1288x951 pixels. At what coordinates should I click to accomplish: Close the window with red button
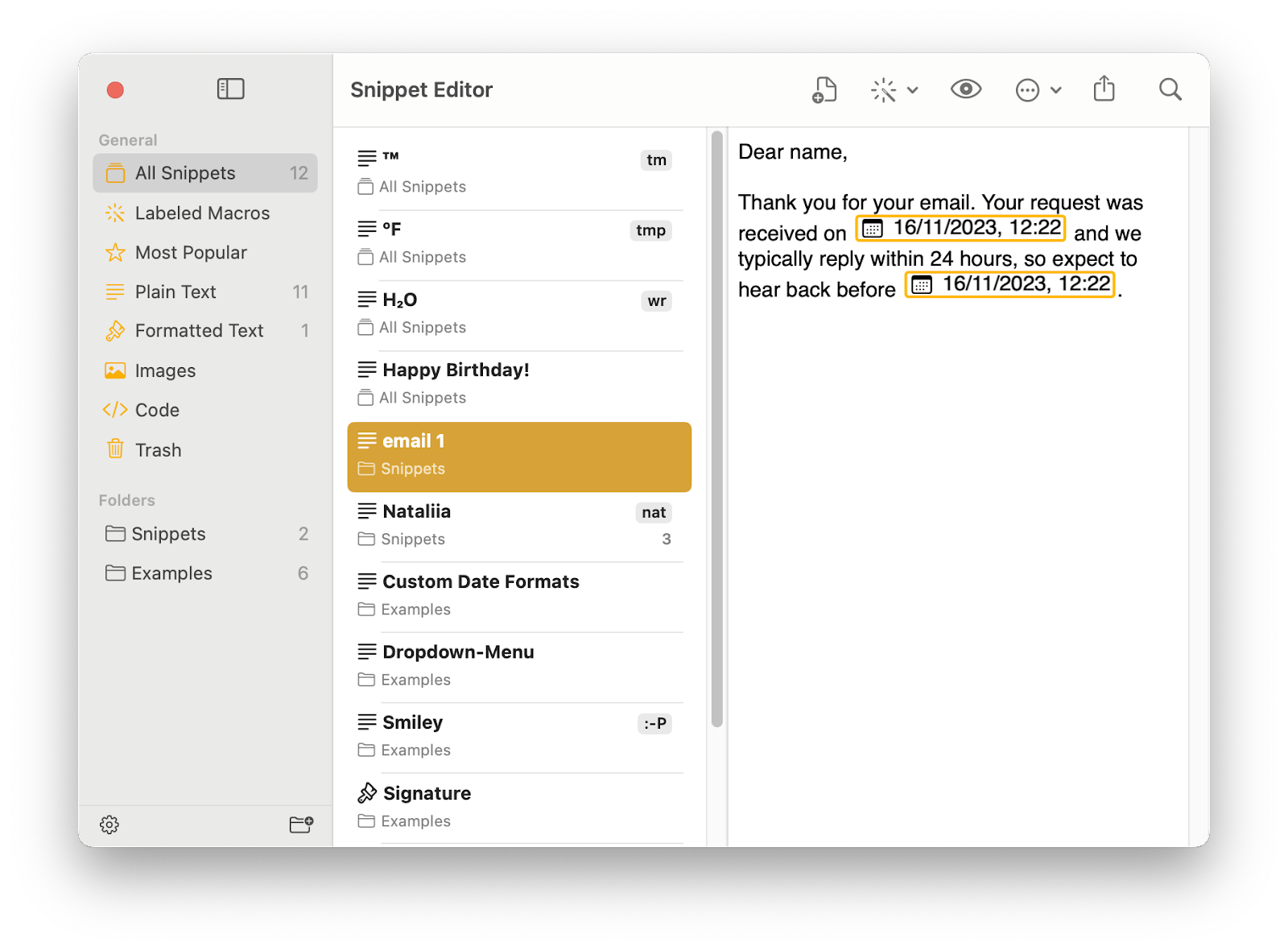click(x=115, y=89)
